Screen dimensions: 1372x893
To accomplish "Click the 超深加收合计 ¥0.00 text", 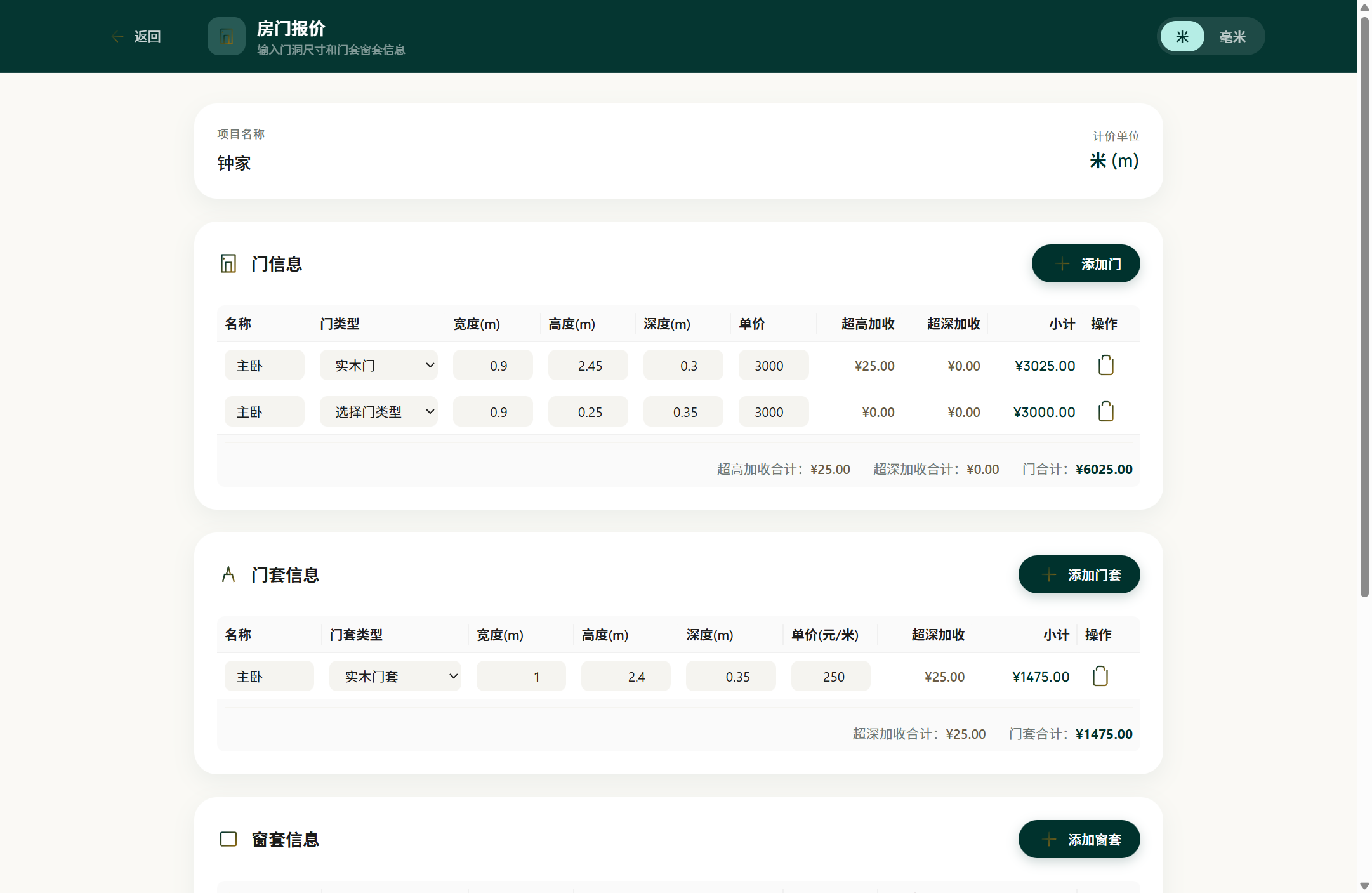I will [936, 469].
